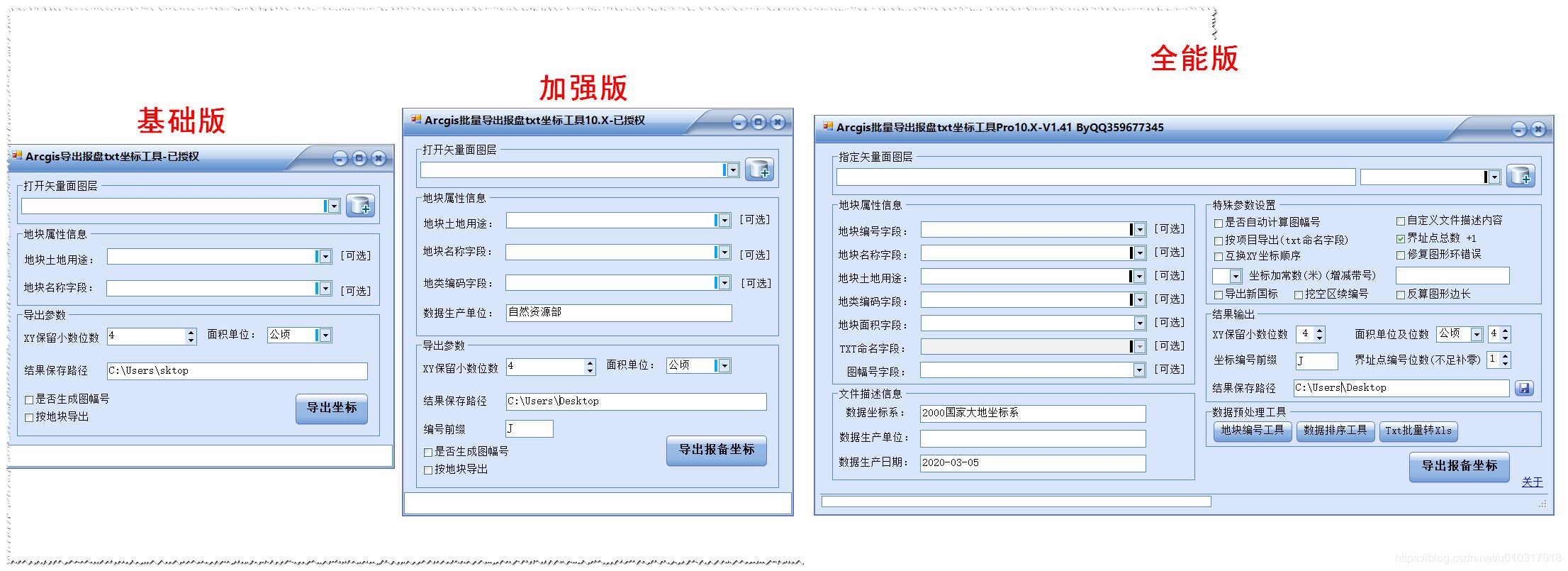1568x571 pixels.
Task: Launch the 地块编号工具 tool
Action: (1252, 431)
